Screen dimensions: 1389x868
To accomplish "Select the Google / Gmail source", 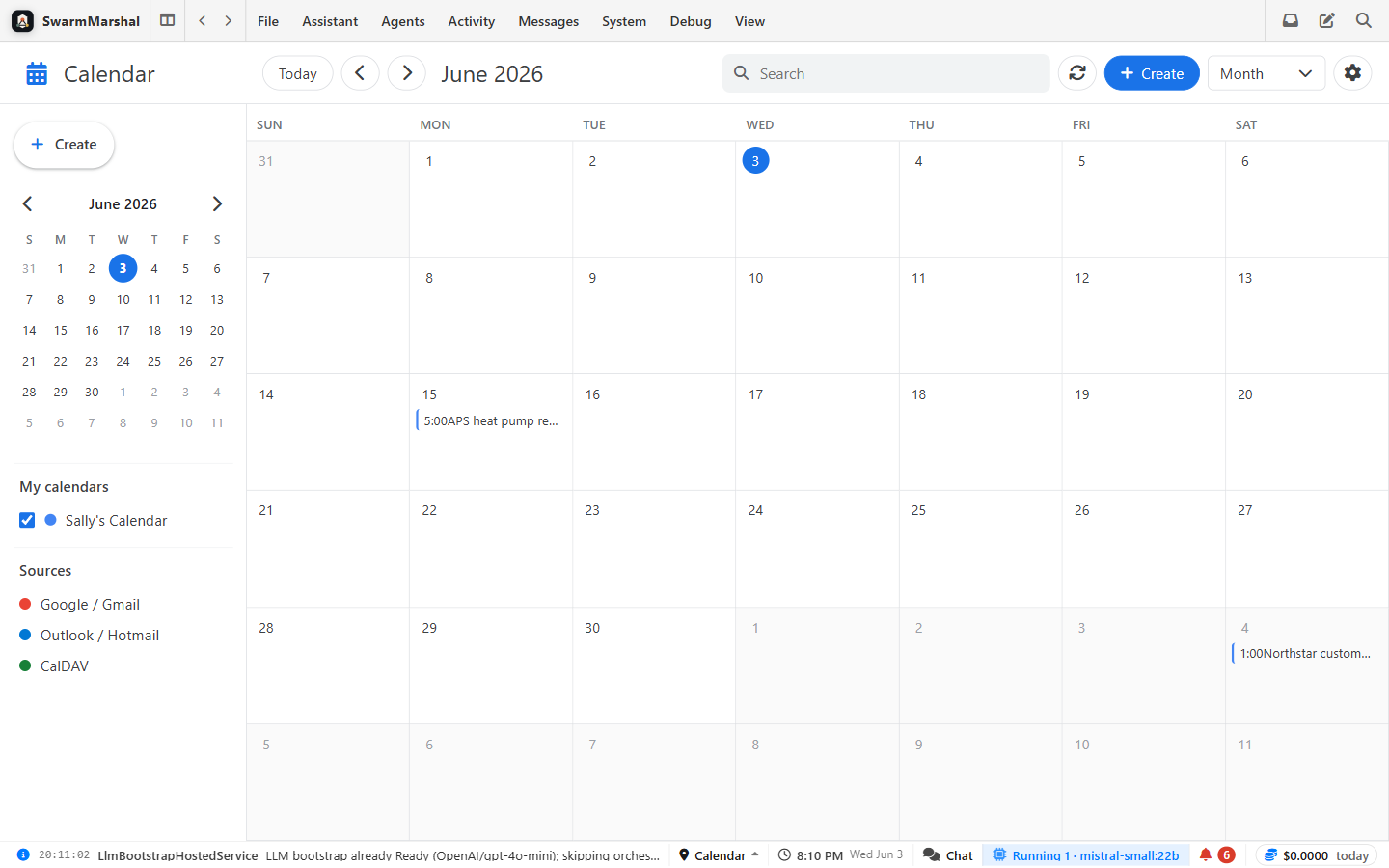I will pyautogui.click(x=89, y=605).
